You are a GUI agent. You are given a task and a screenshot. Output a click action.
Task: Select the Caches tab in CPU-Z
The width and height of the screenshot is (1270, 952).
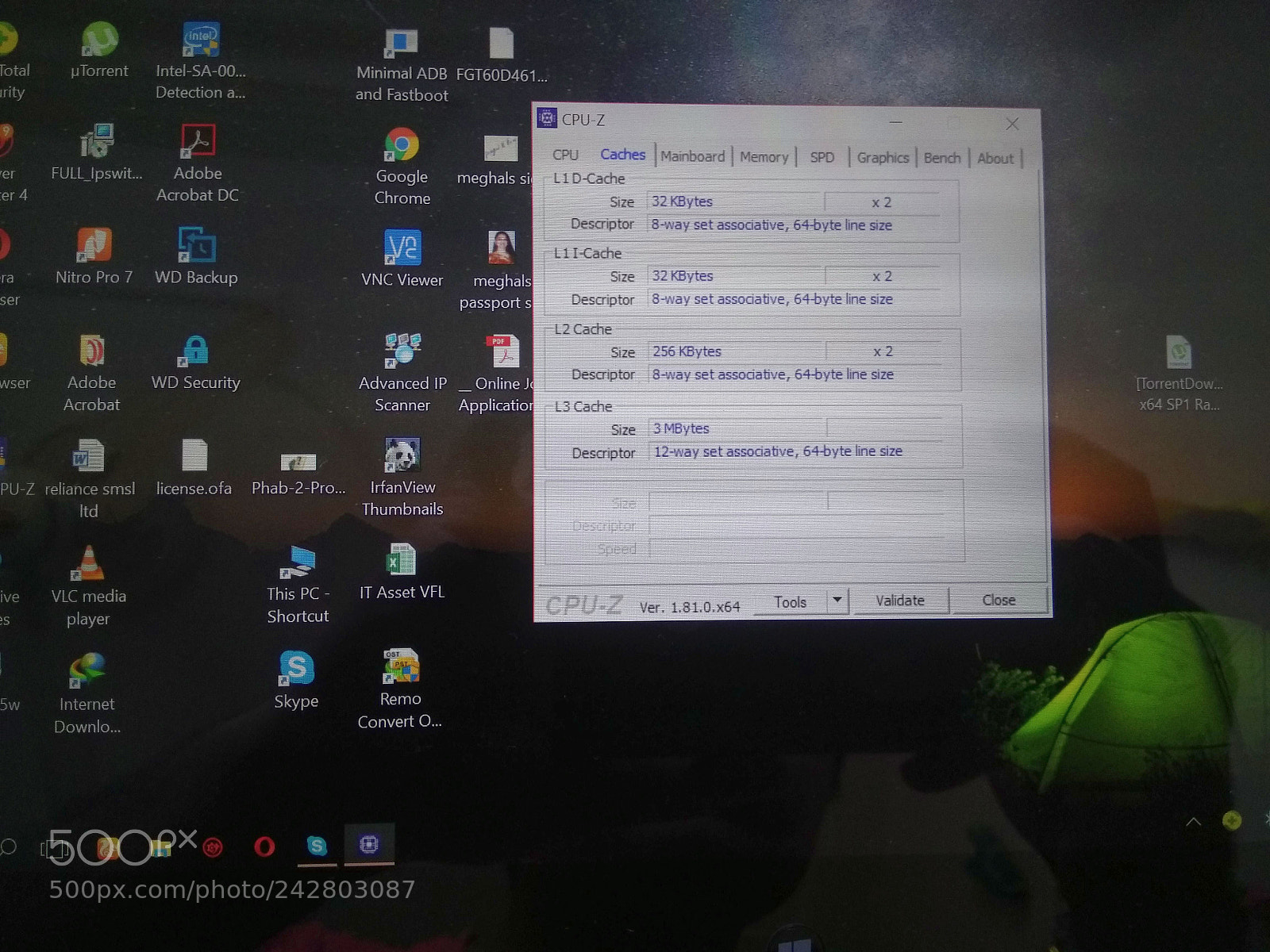[x=623, y=154]
